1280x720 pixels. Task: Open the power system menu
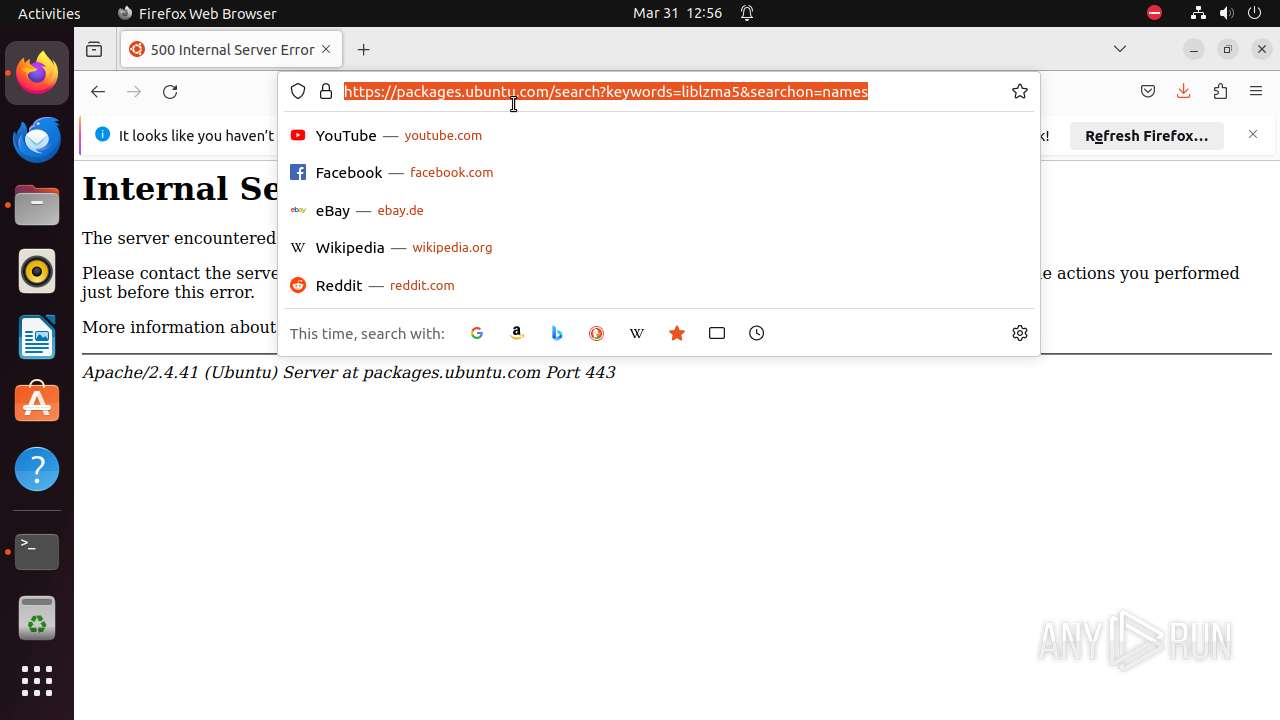(1254, 13)
